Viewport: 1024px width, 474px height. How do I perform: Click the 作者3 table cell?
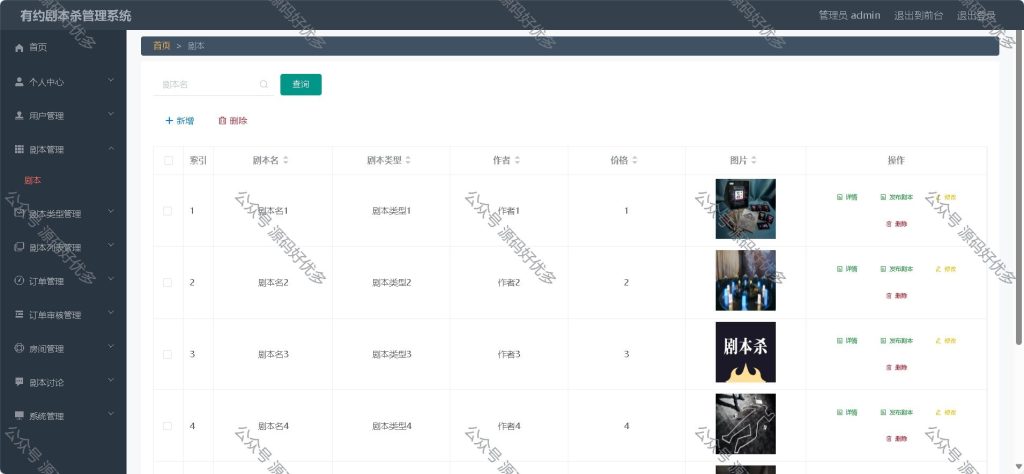(x=509, y=355)
